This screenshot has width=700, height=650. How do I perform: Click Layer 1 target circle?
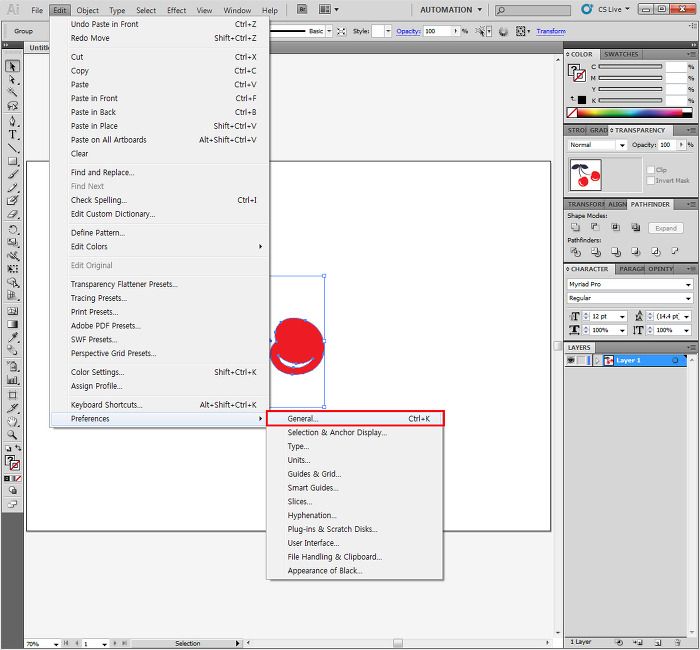coord(675,360)
